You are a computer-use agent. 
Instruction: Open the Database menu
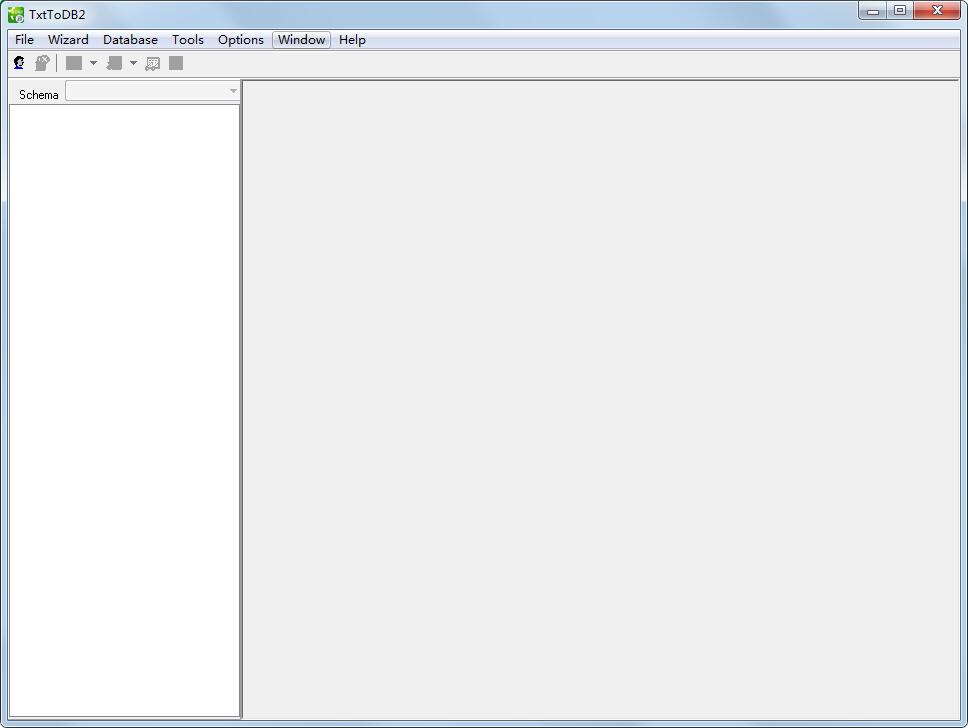130,40
